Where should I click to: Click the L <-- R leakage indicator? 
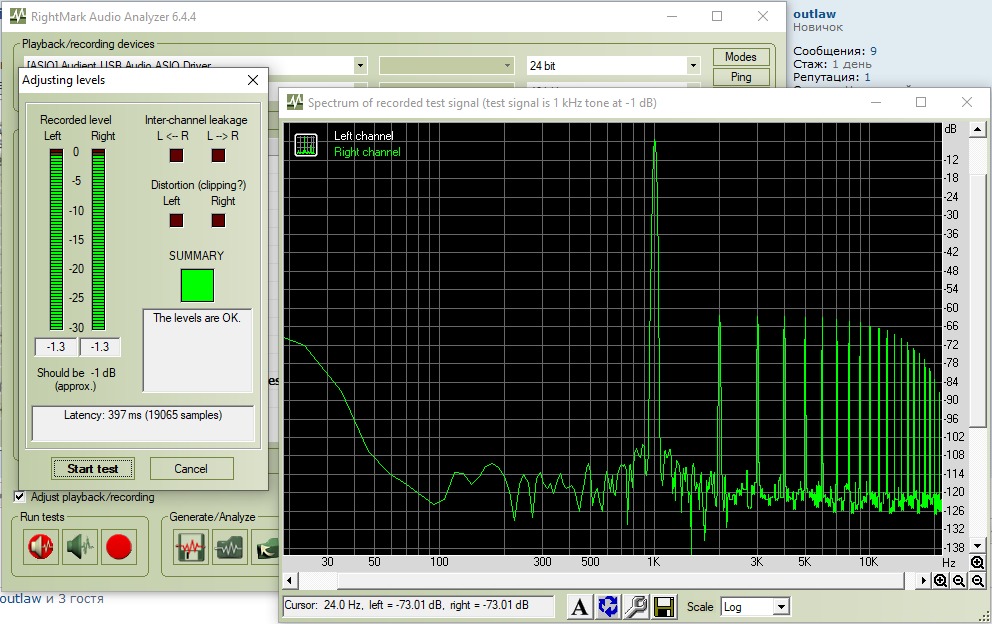[x=177, y=156]
